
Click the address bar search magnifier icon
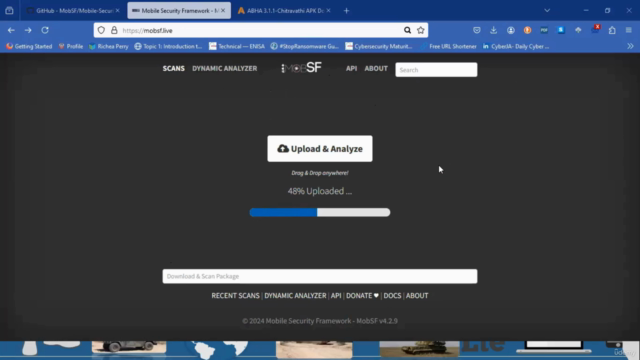[x=407, y=30]
